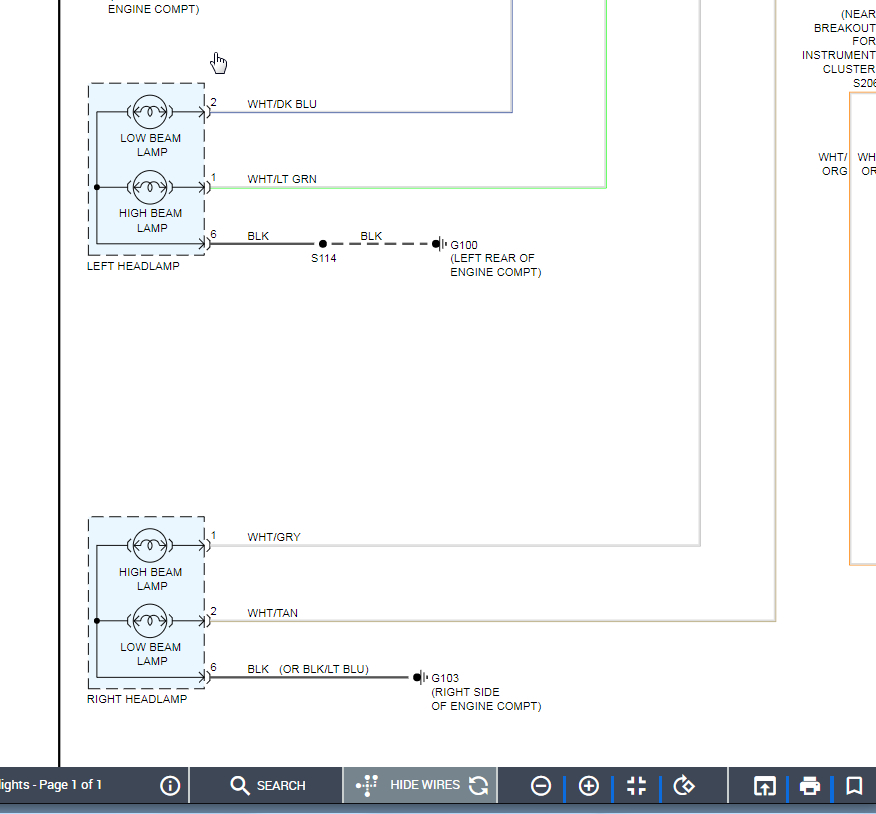Image resolution: width=876 pixels, height=814 pixels.
Task: Click the S114 splice point
Action: 323,244
